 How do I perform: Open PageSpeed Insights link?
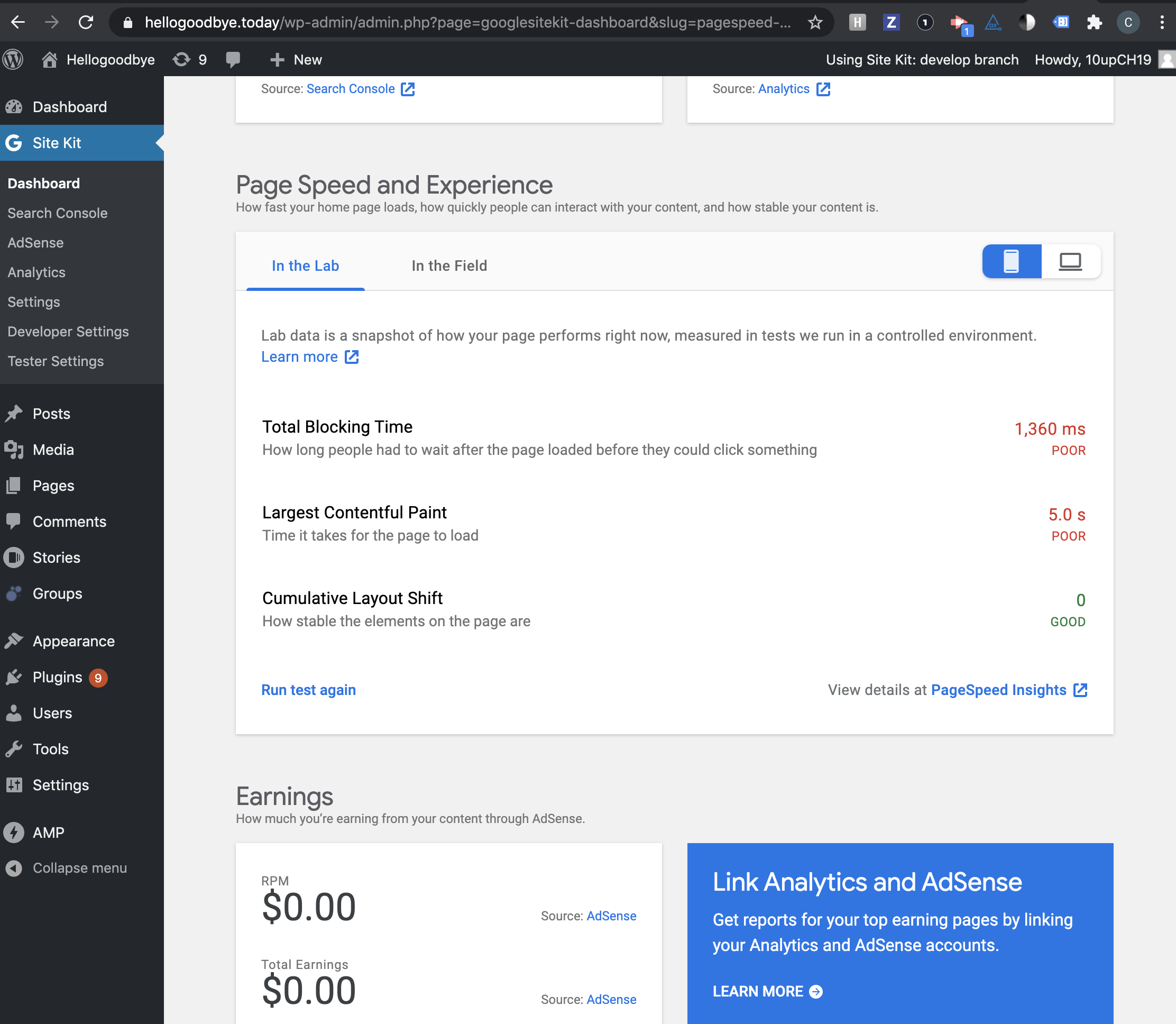tap(998, 690)
